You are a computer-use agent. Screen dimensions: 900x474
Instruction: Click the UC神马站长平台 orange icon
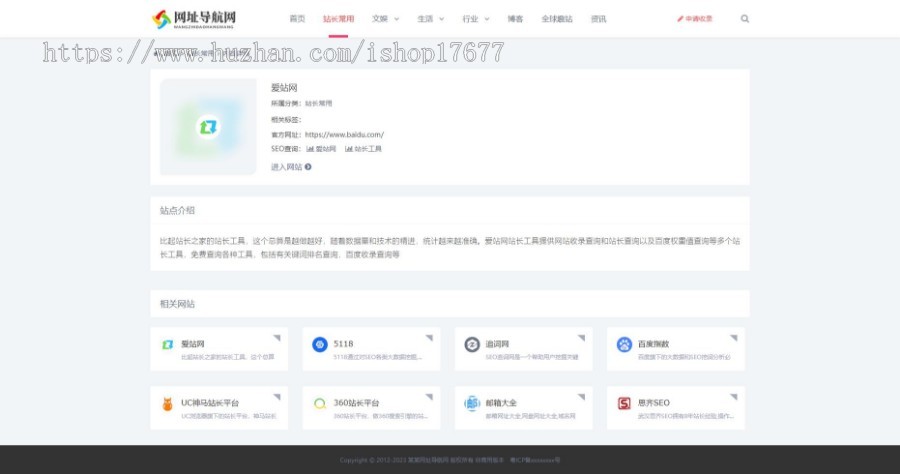click(168, 403)
